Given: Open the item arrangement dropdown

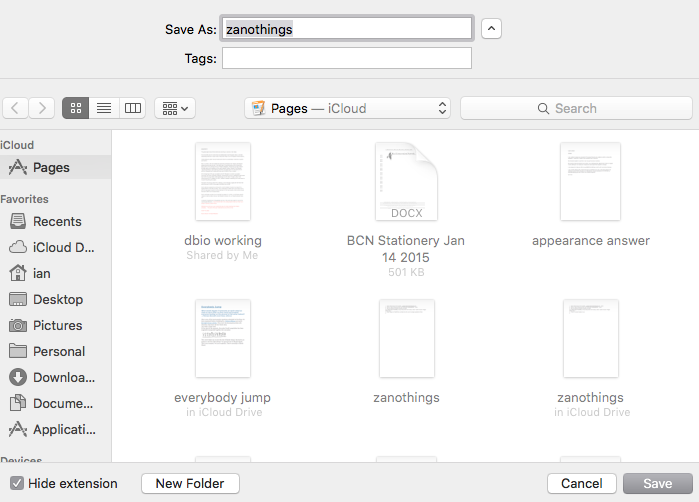Looking at the screenshot, I should (x=175, y=108).
